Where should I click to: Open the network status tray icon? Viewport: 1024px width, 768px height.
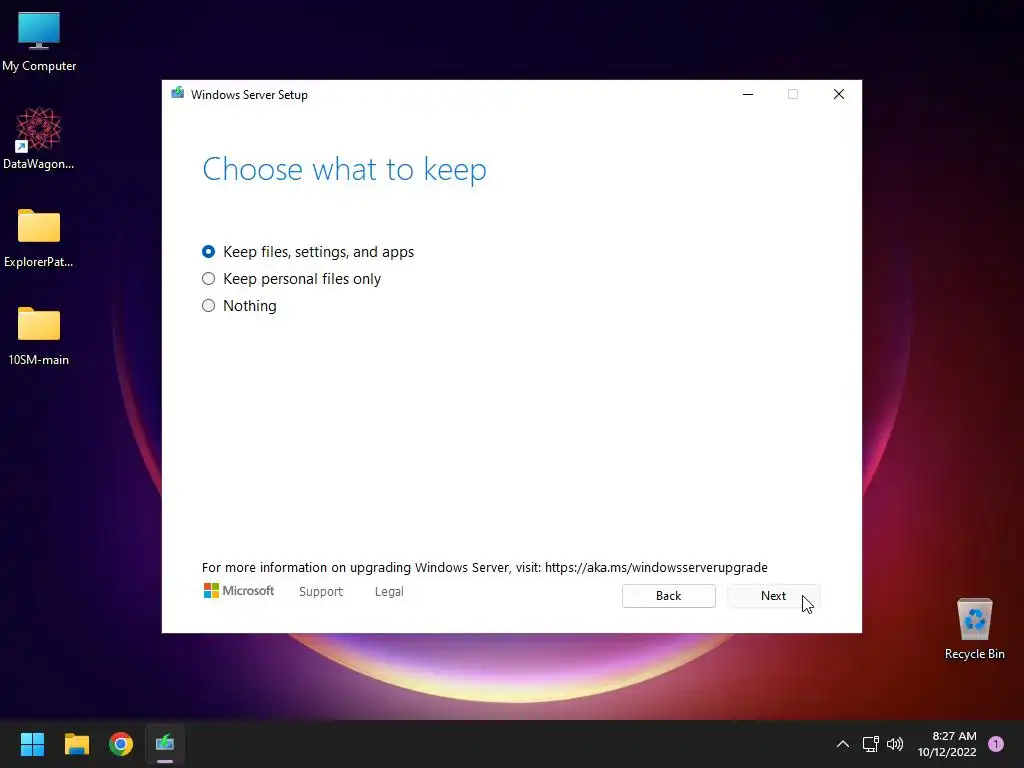(x=871, y=744)
